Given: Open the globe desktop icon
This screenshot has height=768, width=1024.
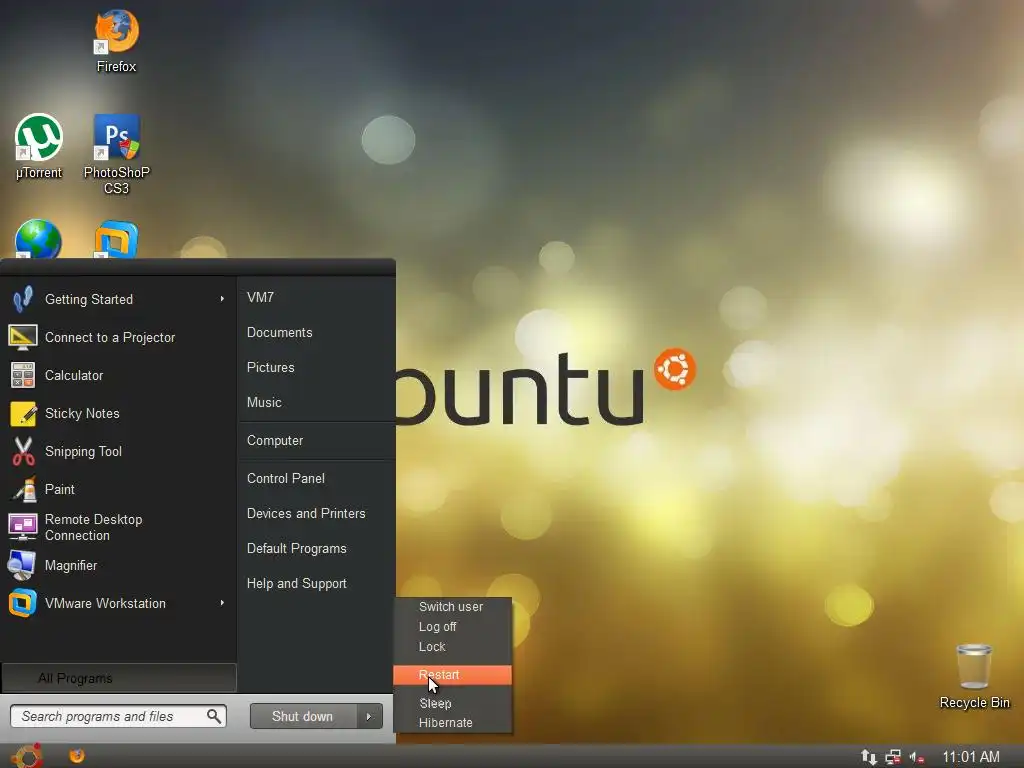Looking at the screenshot, I should point(38,239).
